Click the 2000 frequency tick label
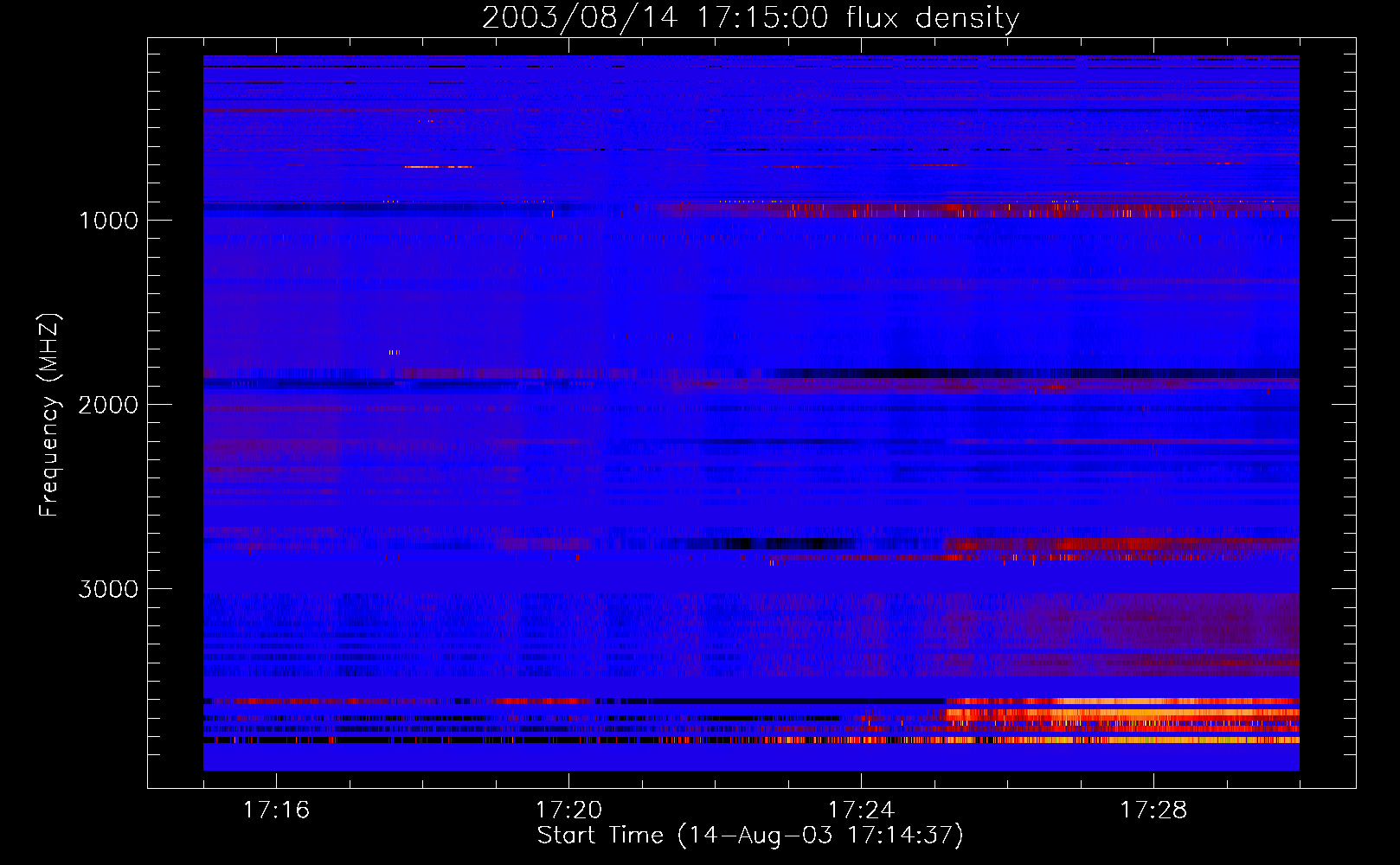Screen dimensions: 1400x865 tap(108, 405)
